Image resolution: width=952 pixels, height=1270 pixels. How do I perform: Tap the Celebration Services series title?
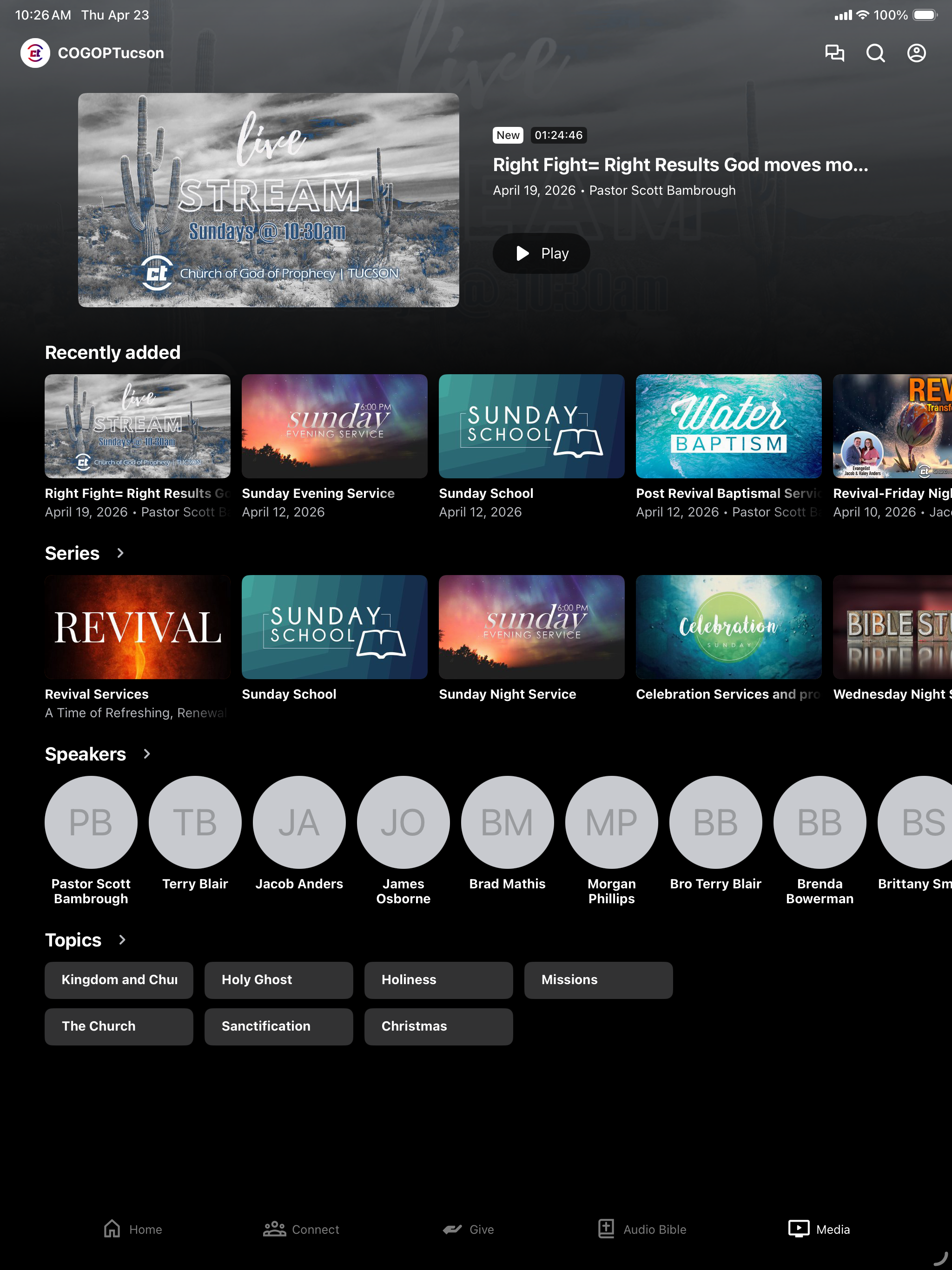[728, 694]
